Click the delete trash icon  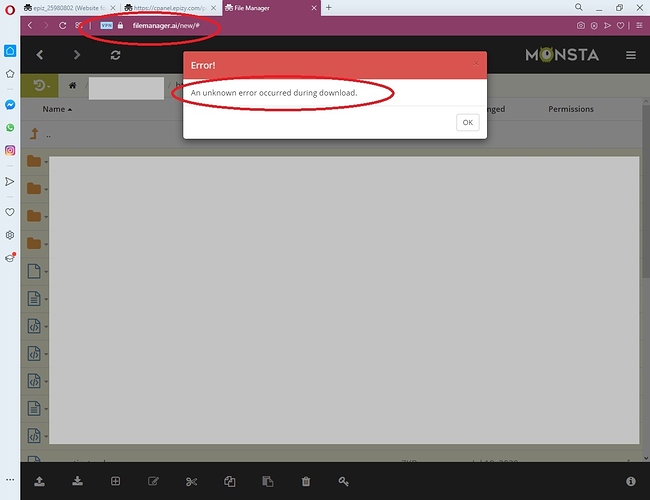(x=306, y=481)
